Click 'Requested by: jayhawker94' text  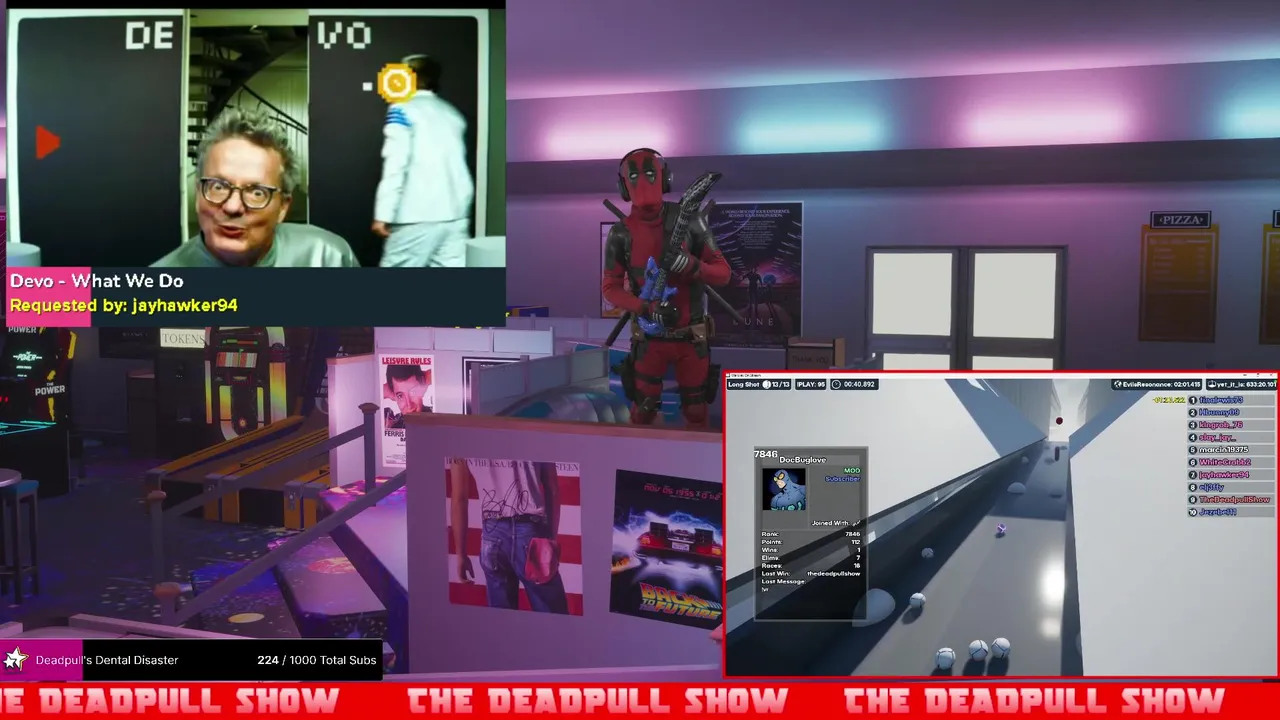pos(124,305)
